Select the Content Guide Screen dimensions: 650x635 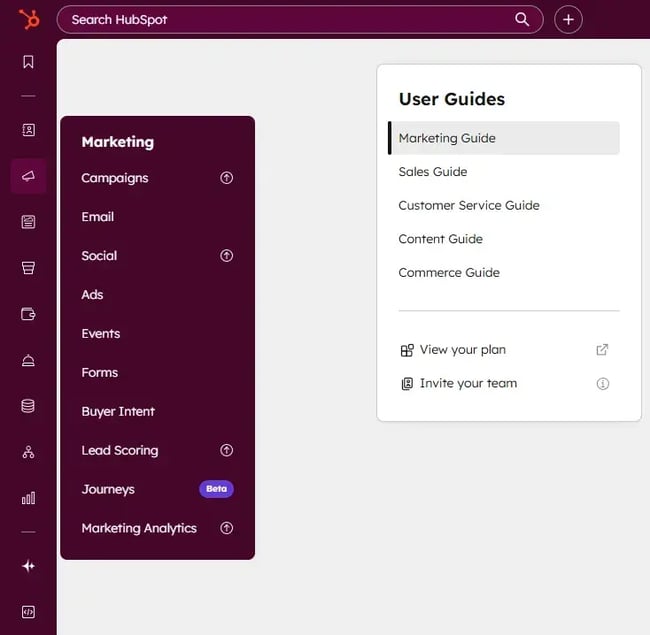click(440, 239)
